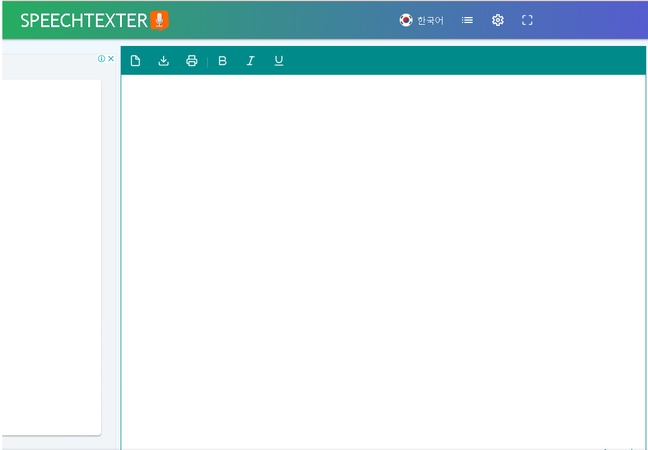648x450 pixels.
Task: Print the document using the printer icon
Action: (x=192, y=61)
